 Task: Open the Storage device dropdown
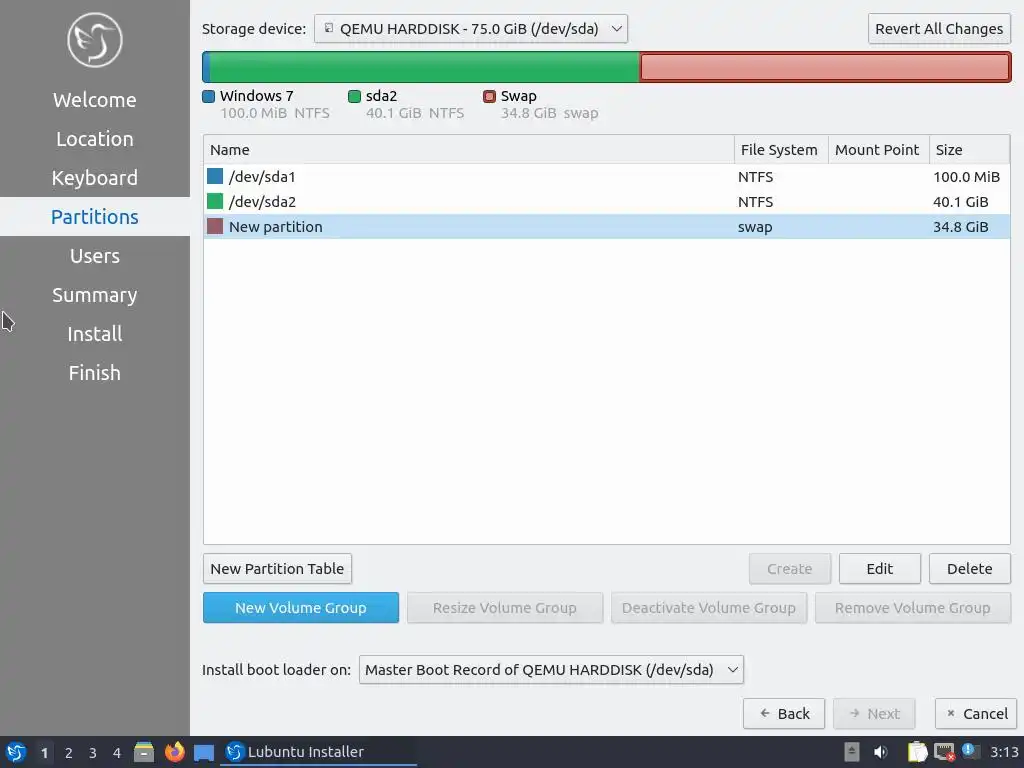click(x=471, y=29)
